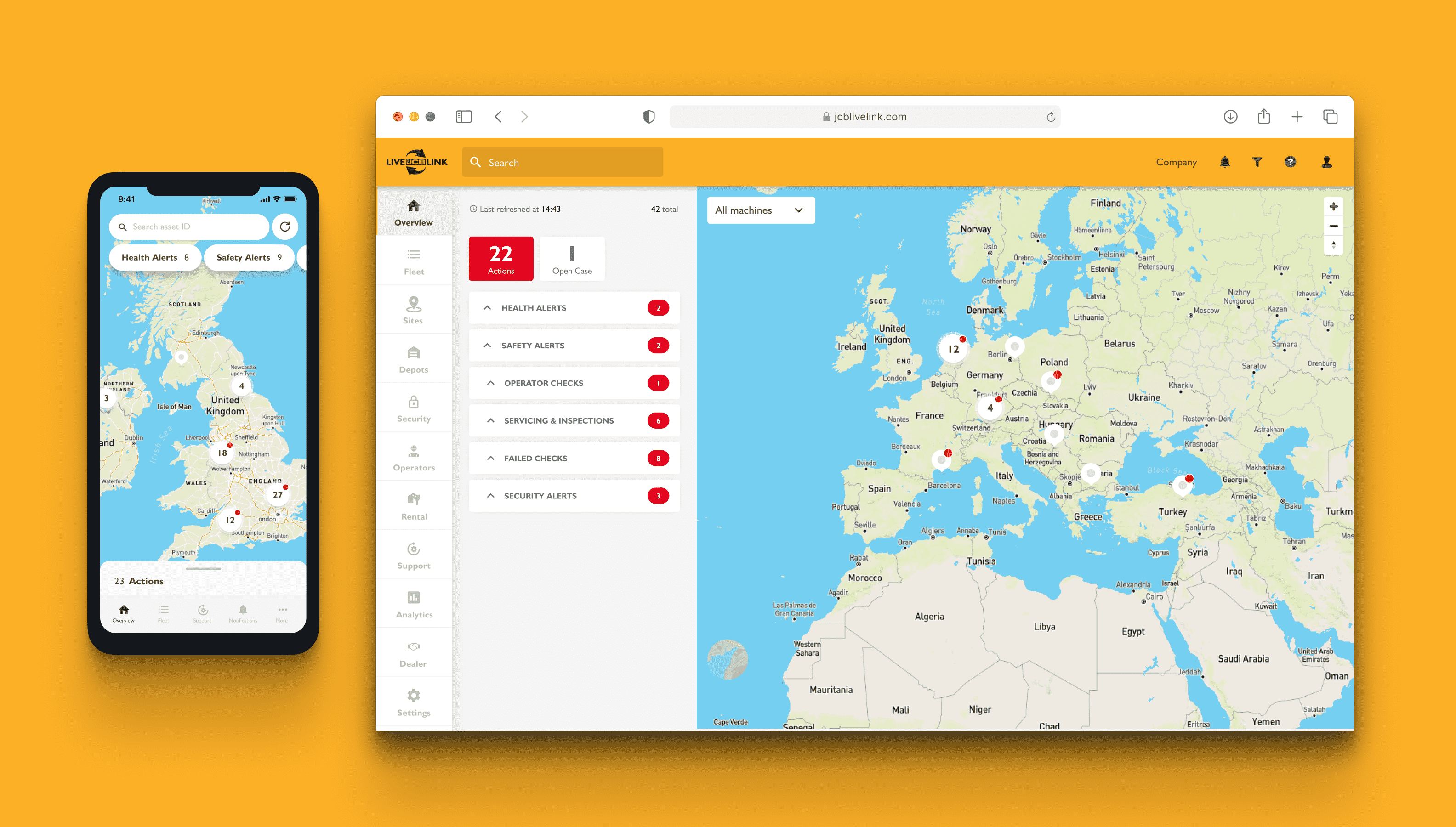Click the map marker in Poland

[x=1052, y=381]
